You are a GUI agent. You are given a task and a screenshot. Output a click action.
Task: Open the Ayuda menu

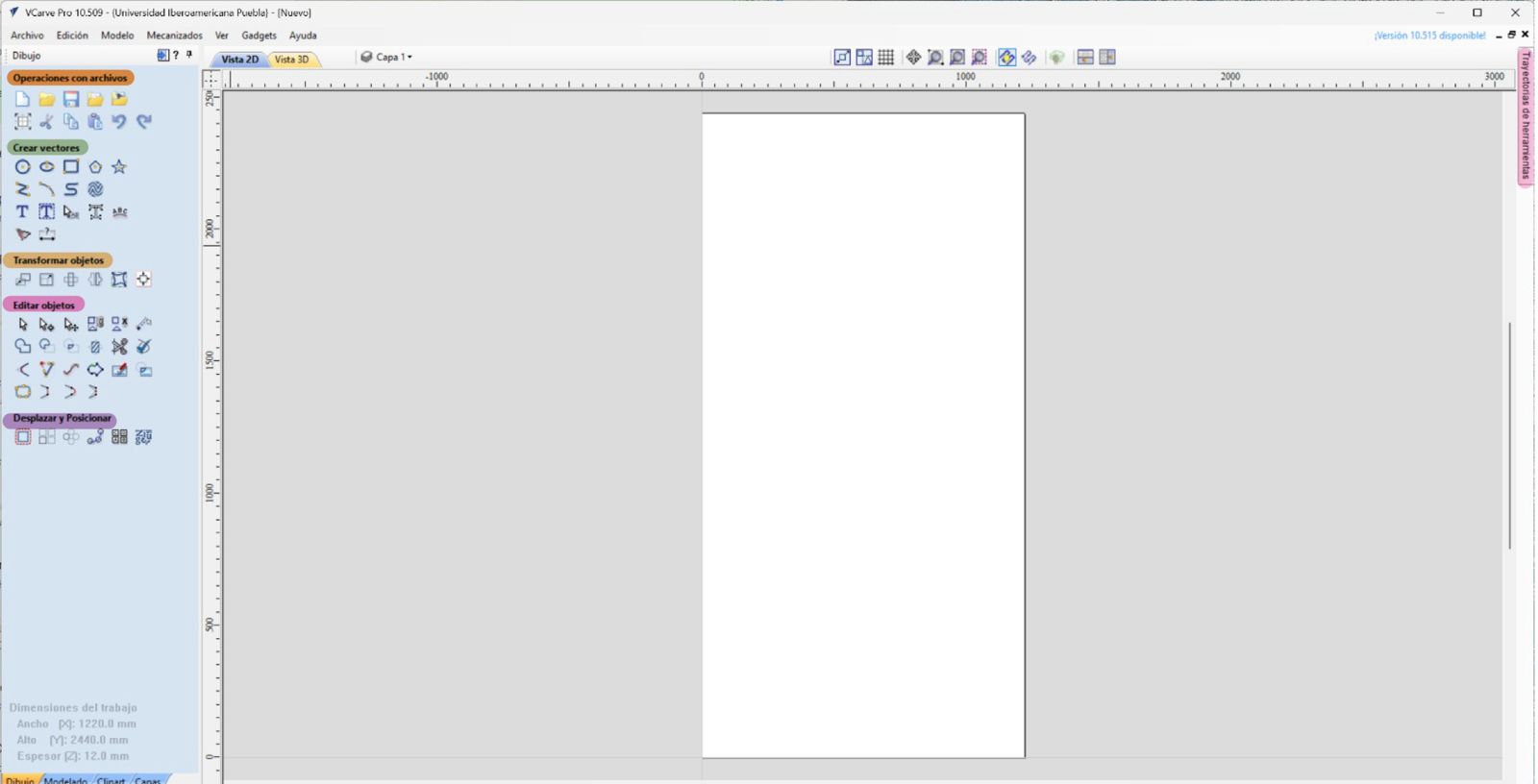click(x=303, y=36)
